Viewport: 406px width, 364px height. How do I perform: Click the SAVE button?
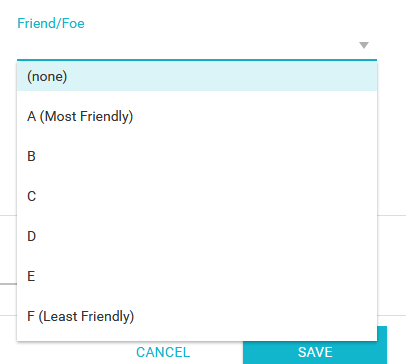[315, 352]
